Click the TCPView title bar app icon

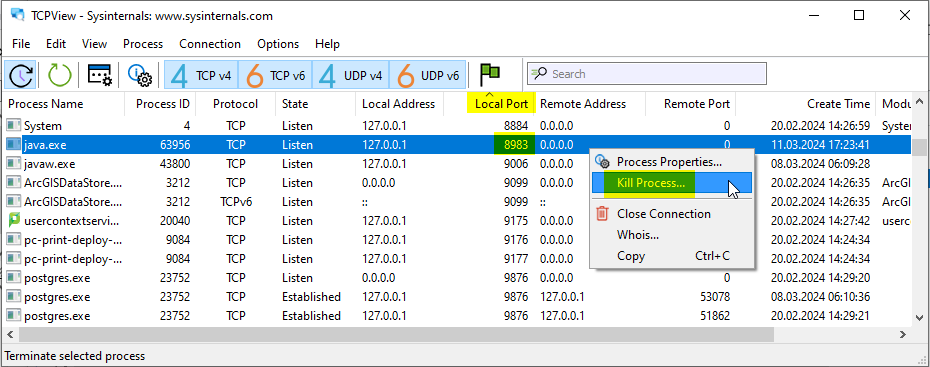[18, 15]
